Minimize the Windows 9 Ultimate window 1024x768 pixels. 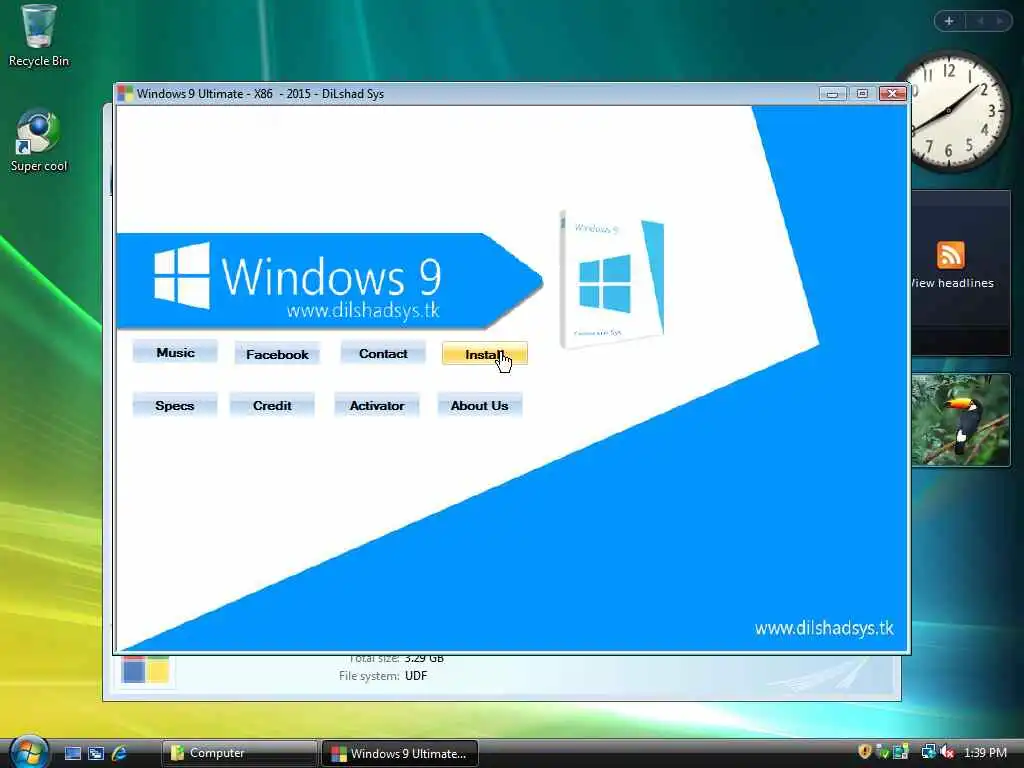pos(833,93)
